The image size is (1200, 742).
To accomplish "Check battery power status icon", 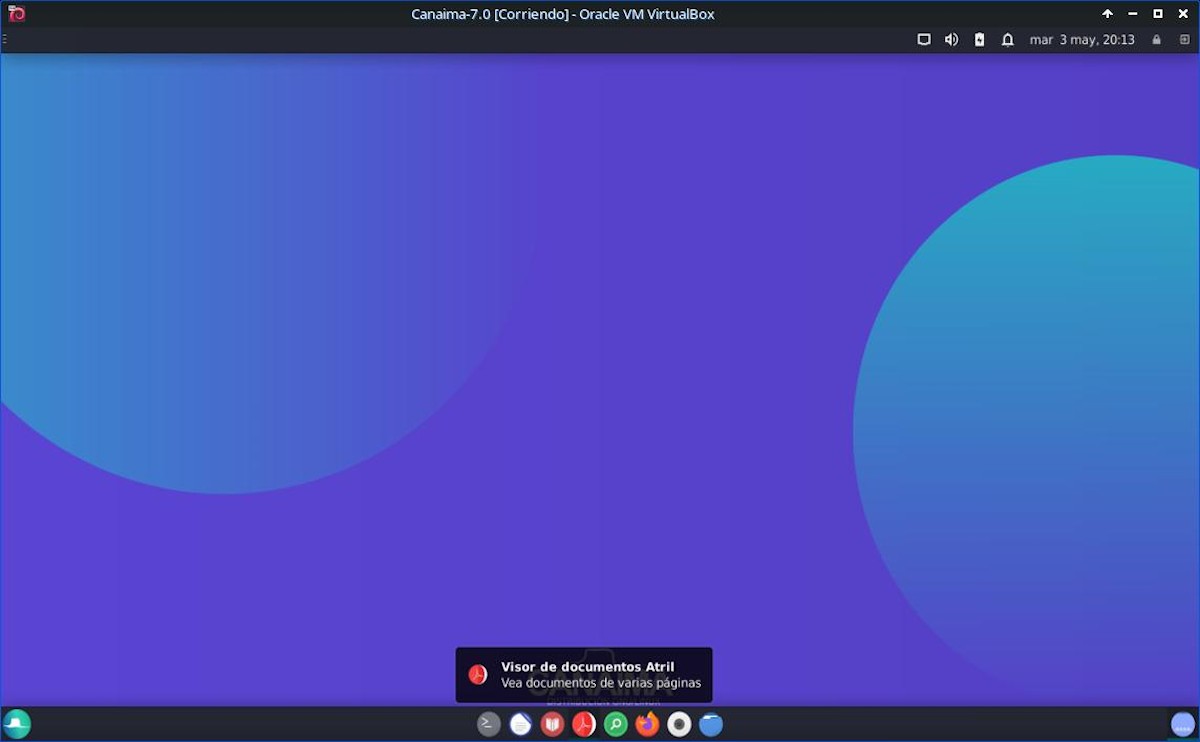I will click(979, 40).
